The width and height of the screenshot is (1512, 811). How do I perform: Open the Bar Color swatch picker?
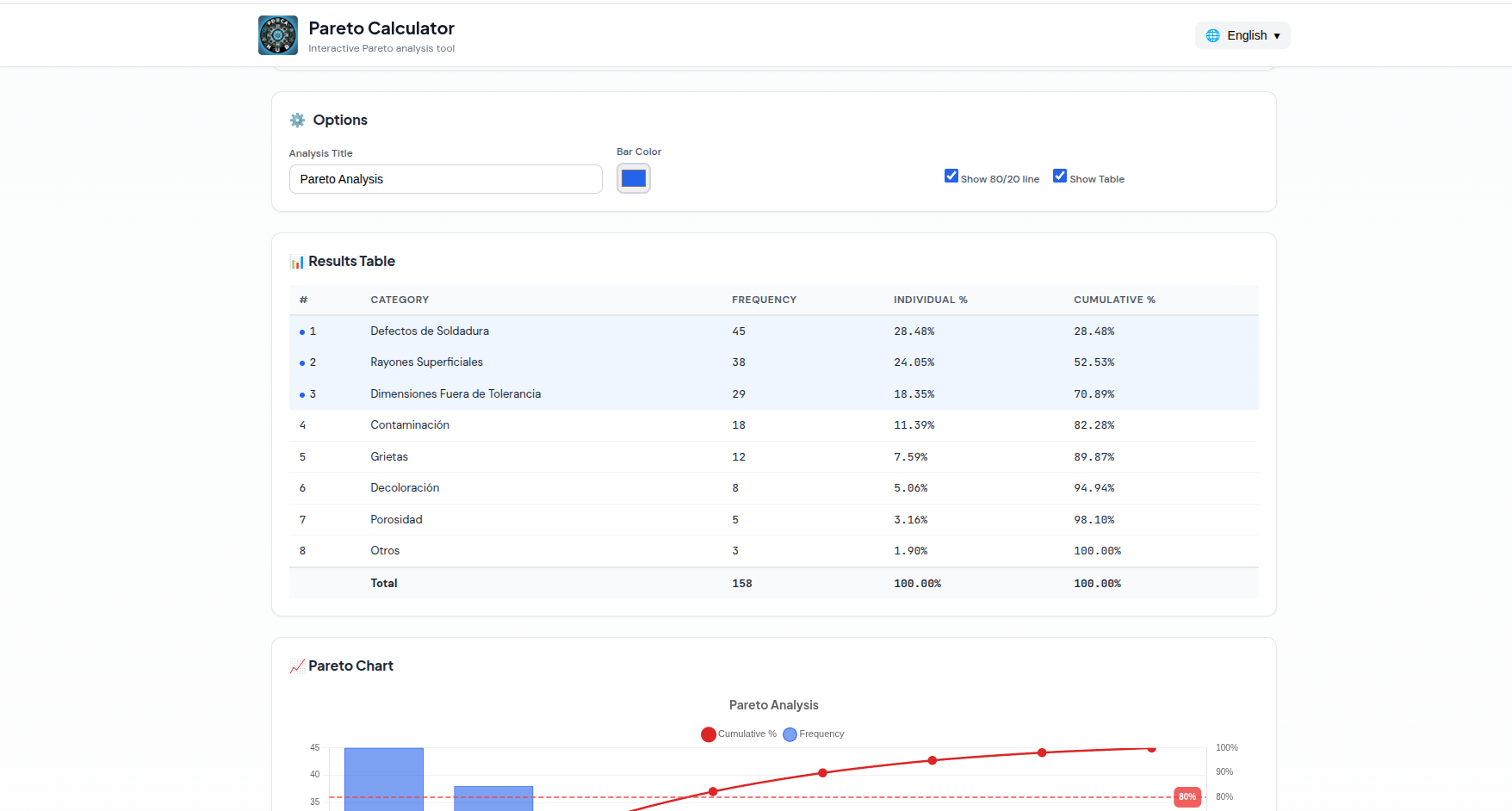634,178
